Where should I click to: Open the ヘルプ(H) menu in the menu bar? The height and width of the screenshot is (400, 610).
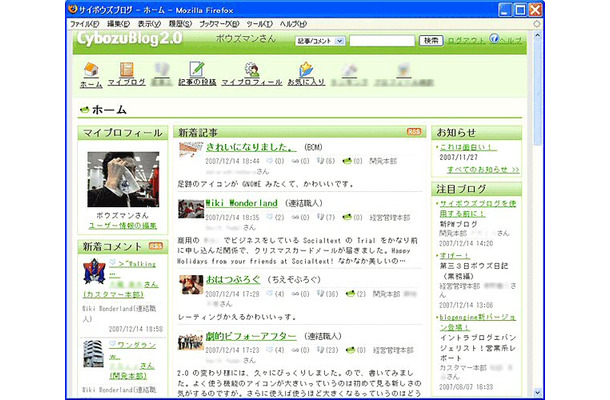pyautogui.click(x=293, y=24)
